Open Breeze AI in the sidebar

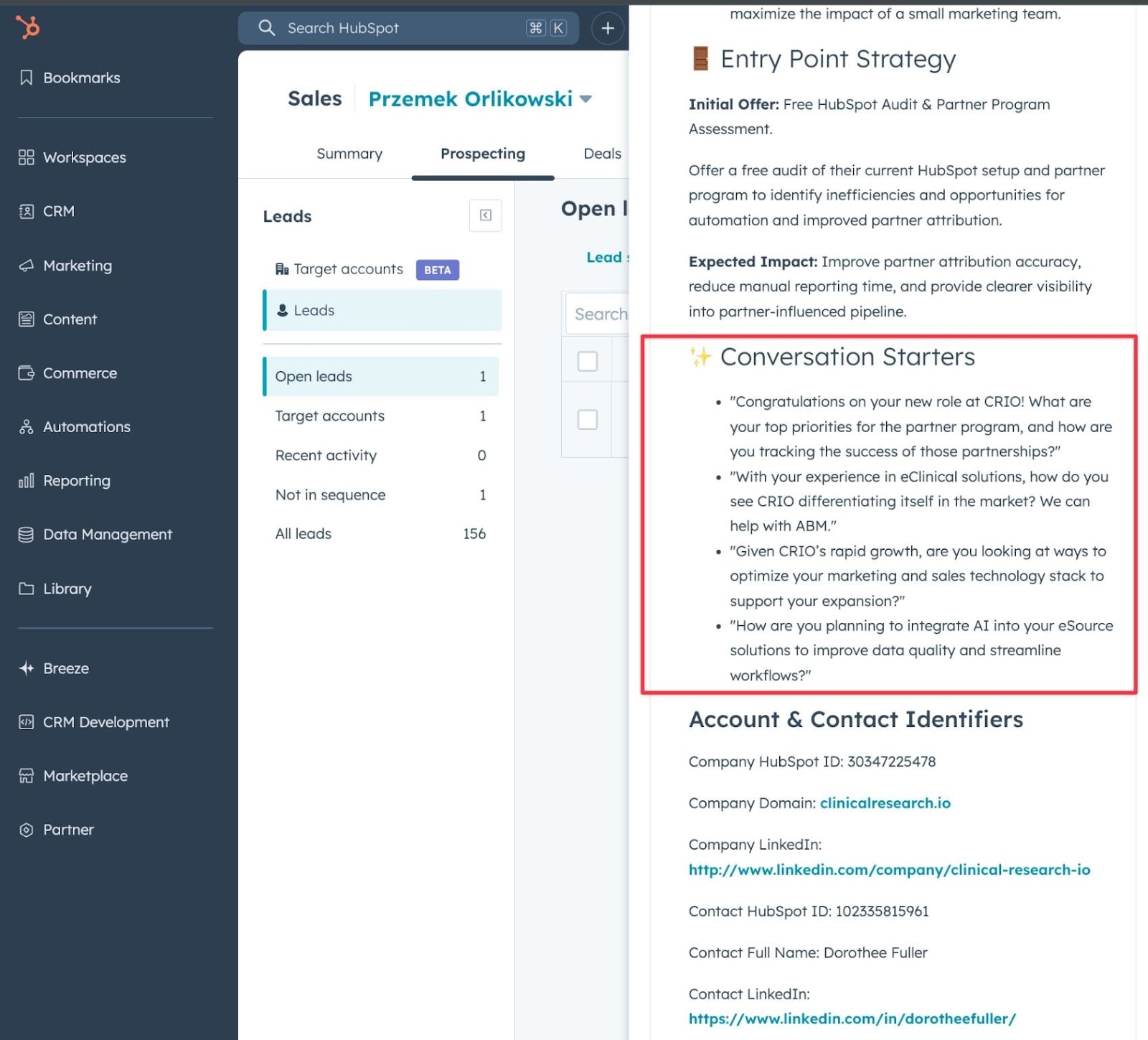(x=54, y=668)
